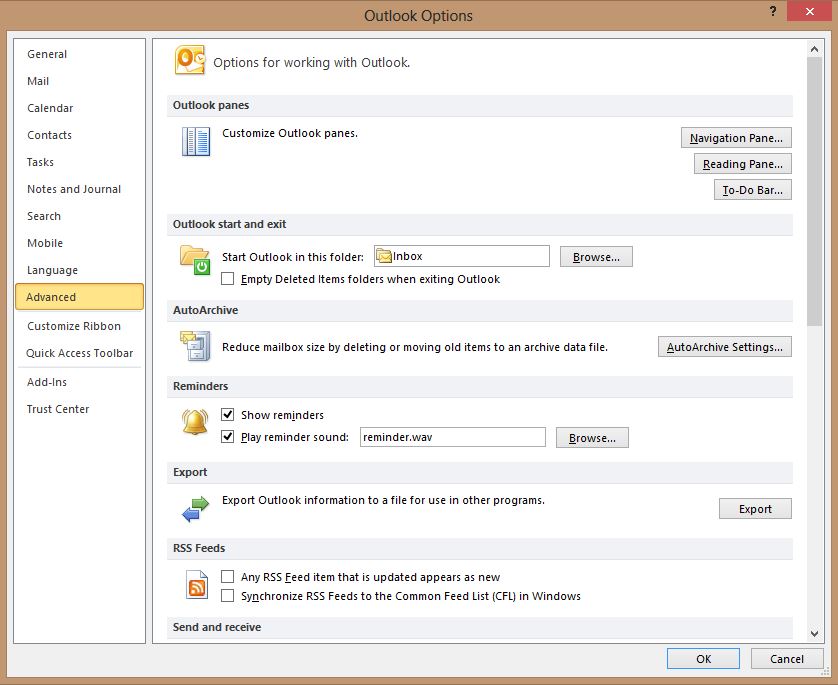Switch to Language settings
This screenshot has height=685, width=838.
point(80,270)
